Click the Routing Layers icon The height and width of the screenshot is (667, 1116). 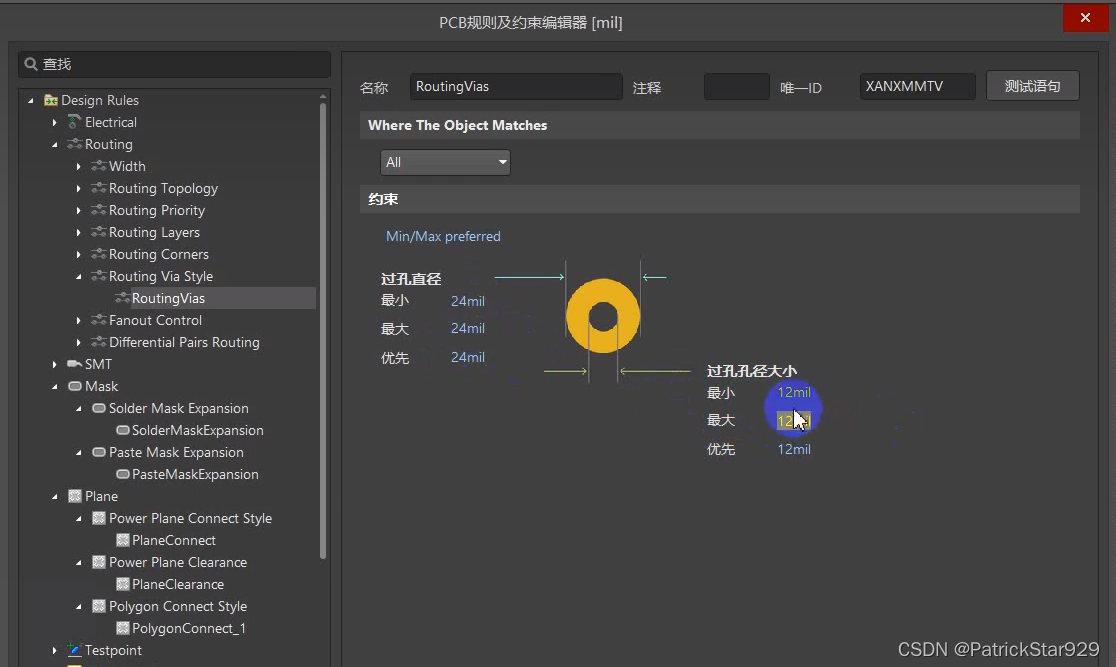(x=98, y=233)
